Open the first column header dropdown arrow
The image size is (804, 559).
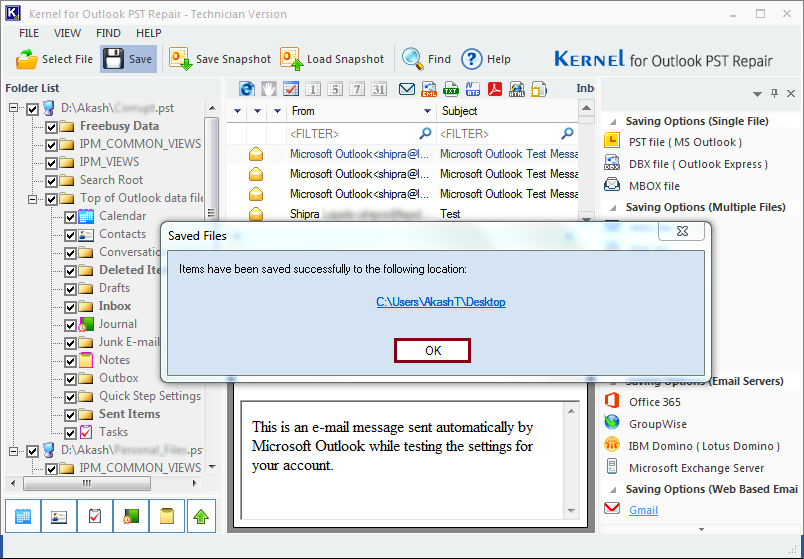point(237,111)
